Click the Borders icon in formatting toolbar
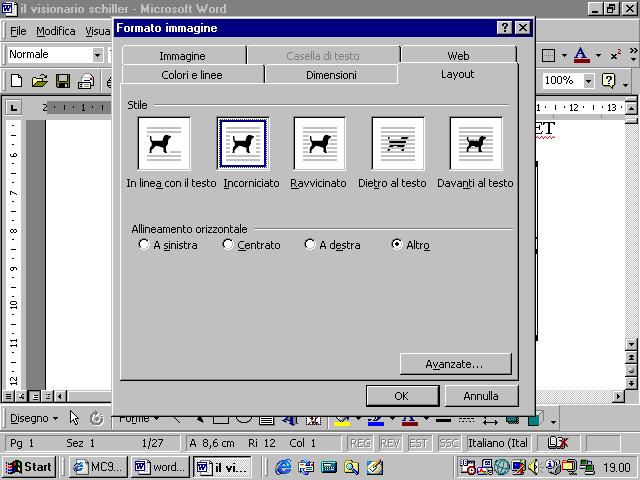The height and width of the screenshot is (480, 640). (x=548, y=55)
